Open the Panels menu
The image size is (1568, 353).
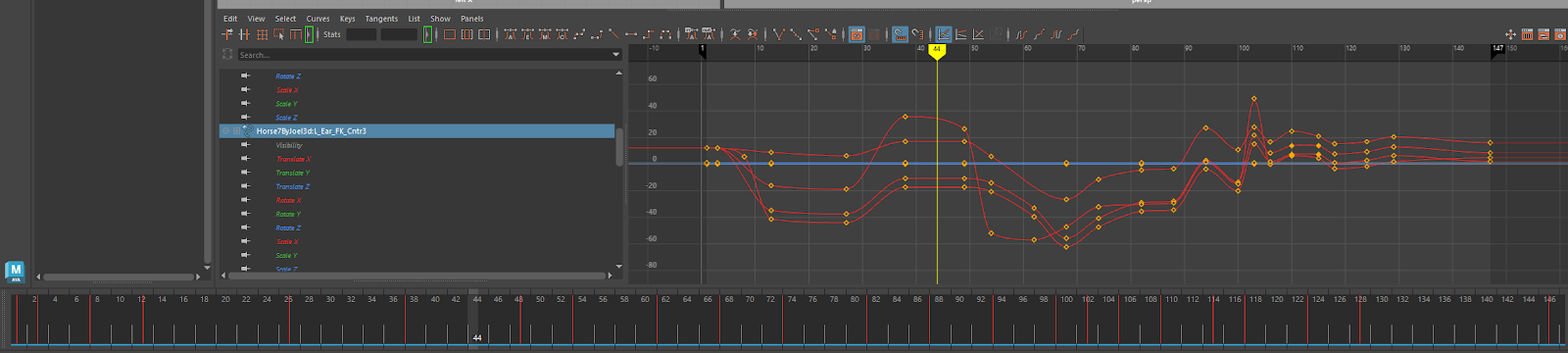[471, 19]
